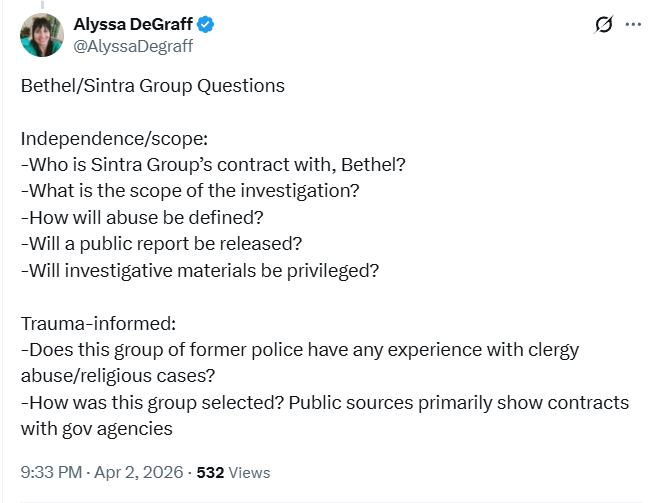Click the blue verified badge

click(205, 24)
